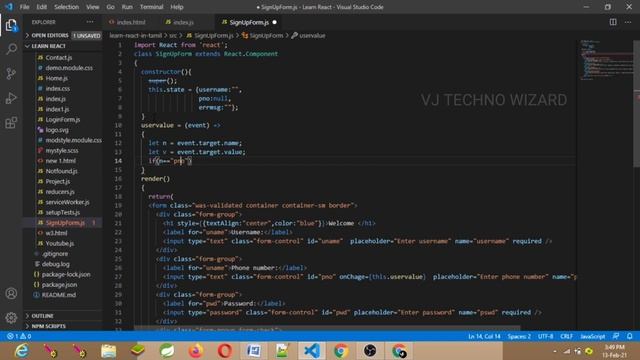The width and height of the screenshot is (640, 360).
Task: Change file encoding UTF-8
Action: [x=546, y=336]
